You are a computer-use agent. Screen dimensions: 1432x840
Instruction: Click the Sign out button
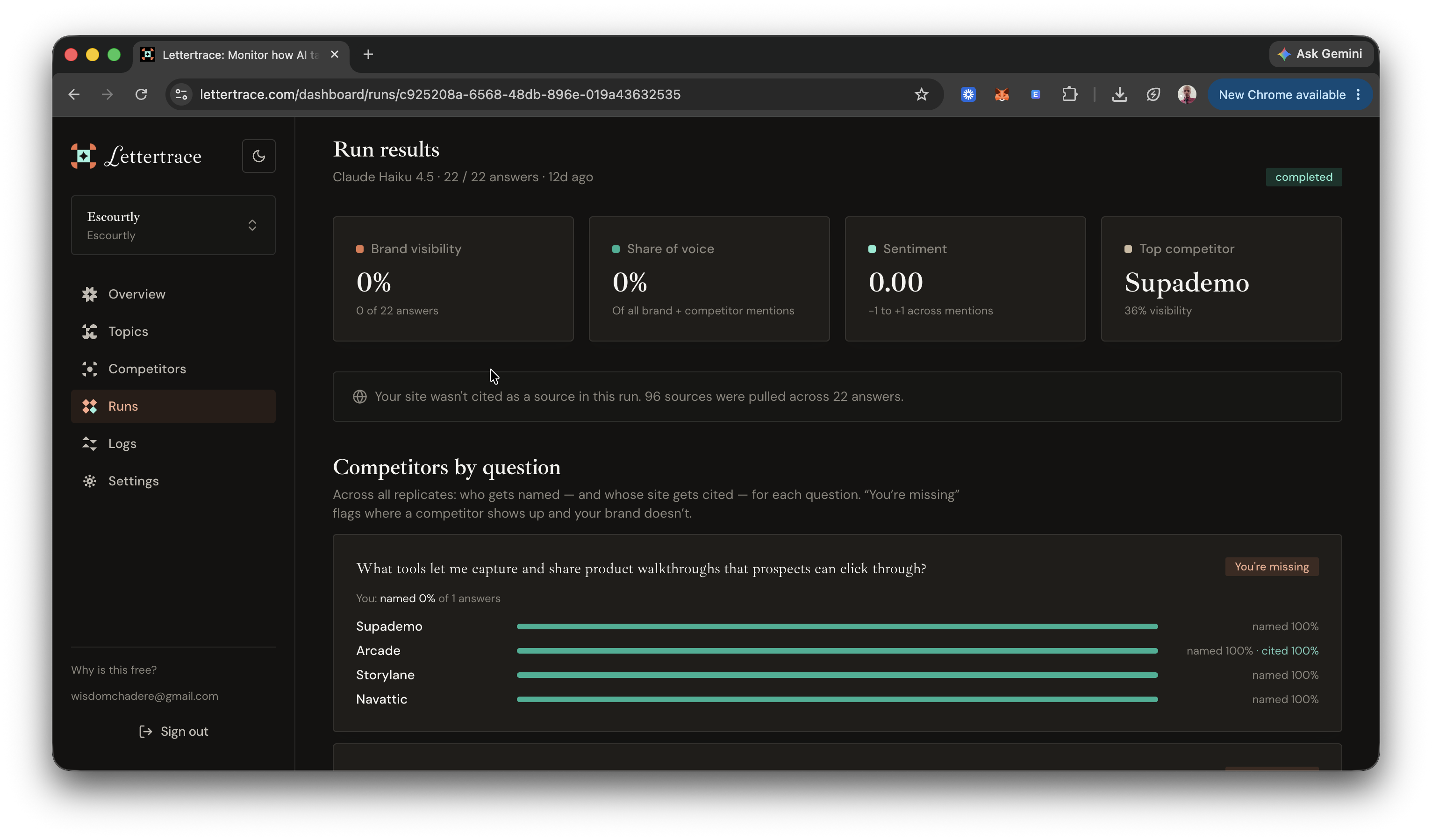[173, 732]
